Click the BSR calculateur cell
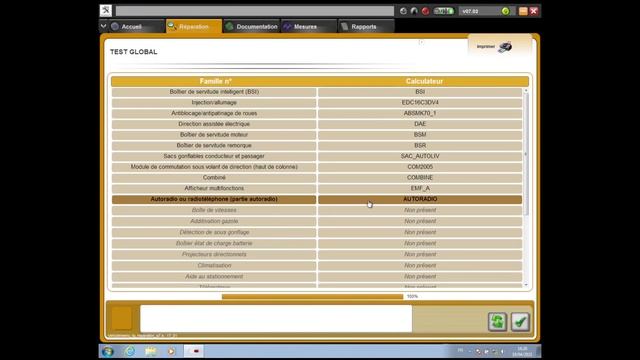The image size is (640, 360). tap(420, 145)
